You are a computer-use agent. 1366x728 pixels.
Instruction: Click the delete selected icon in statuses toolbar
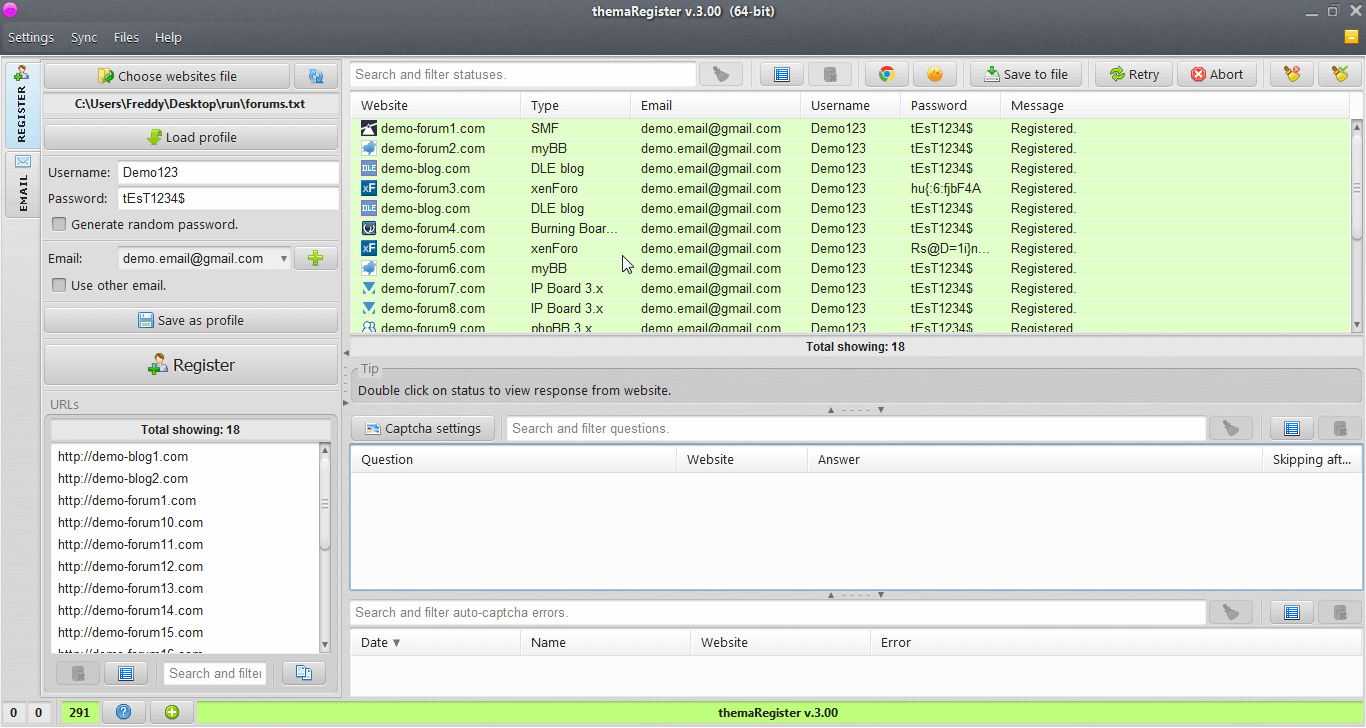(830, 74)
